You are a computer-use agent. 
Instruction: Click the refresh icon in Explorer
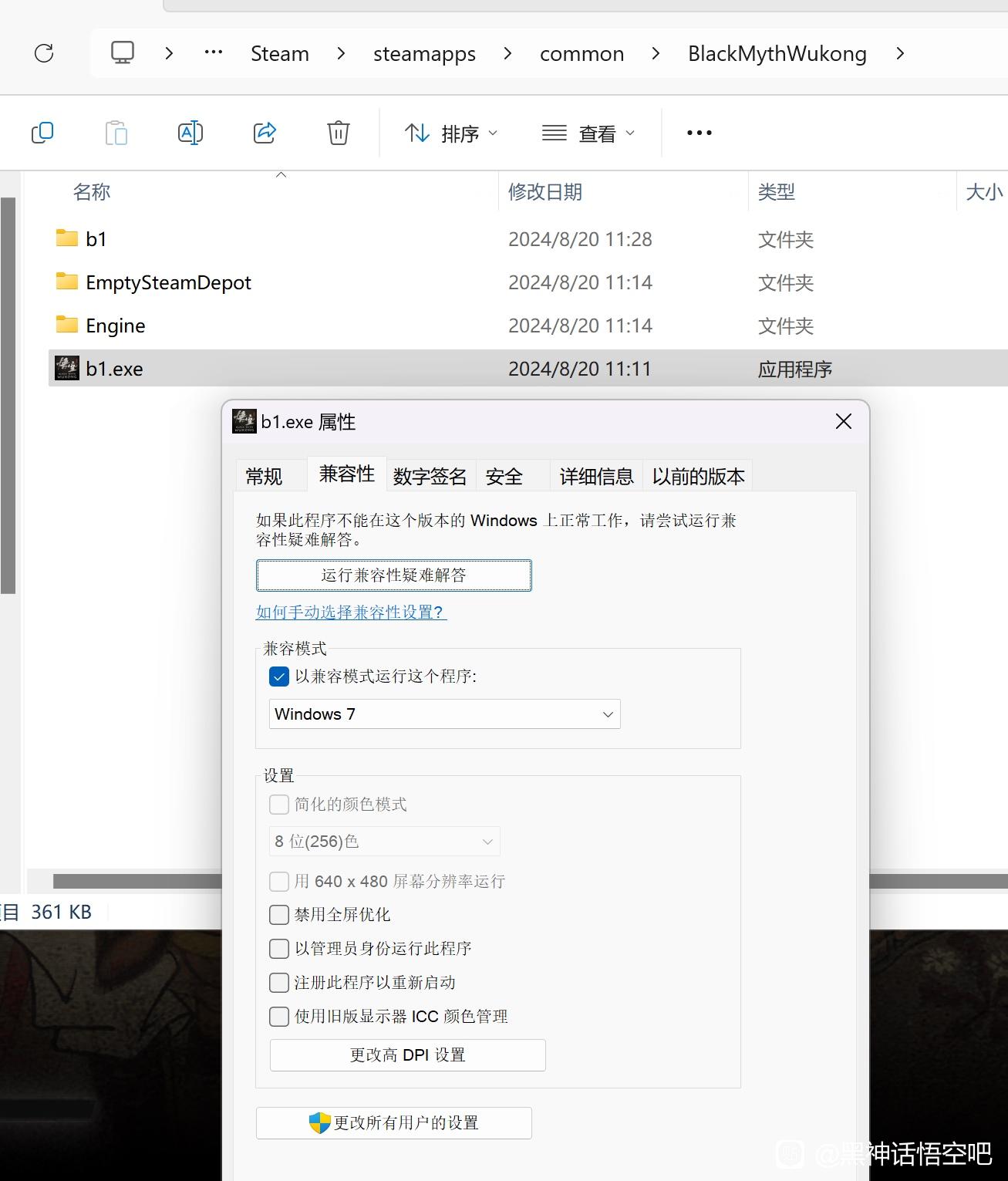(x=44, y=53)
